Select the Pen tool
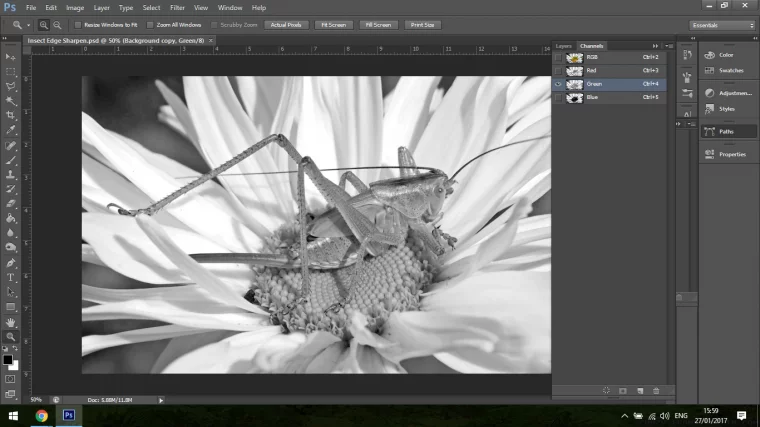This screenshot has width=760, height=427. [x=10, y=263]
